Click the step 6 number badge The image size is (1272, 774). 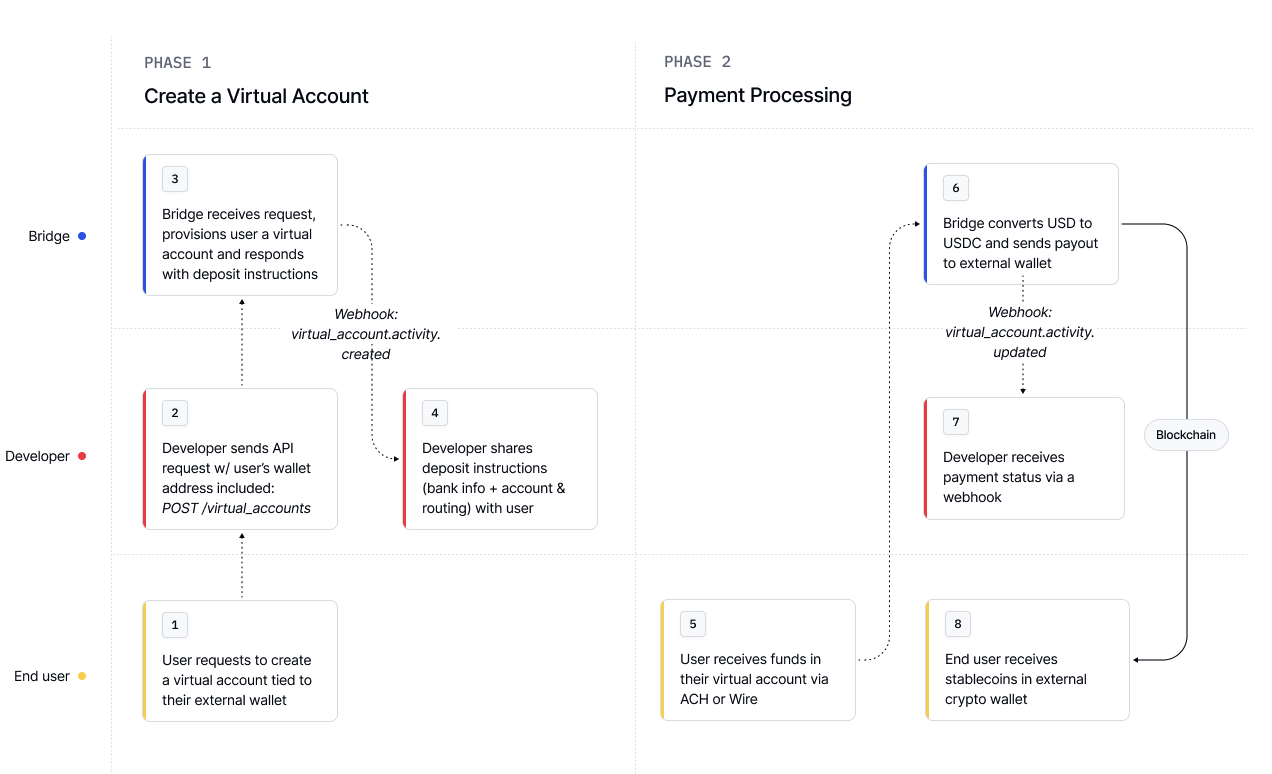click(x=956, y=188)
